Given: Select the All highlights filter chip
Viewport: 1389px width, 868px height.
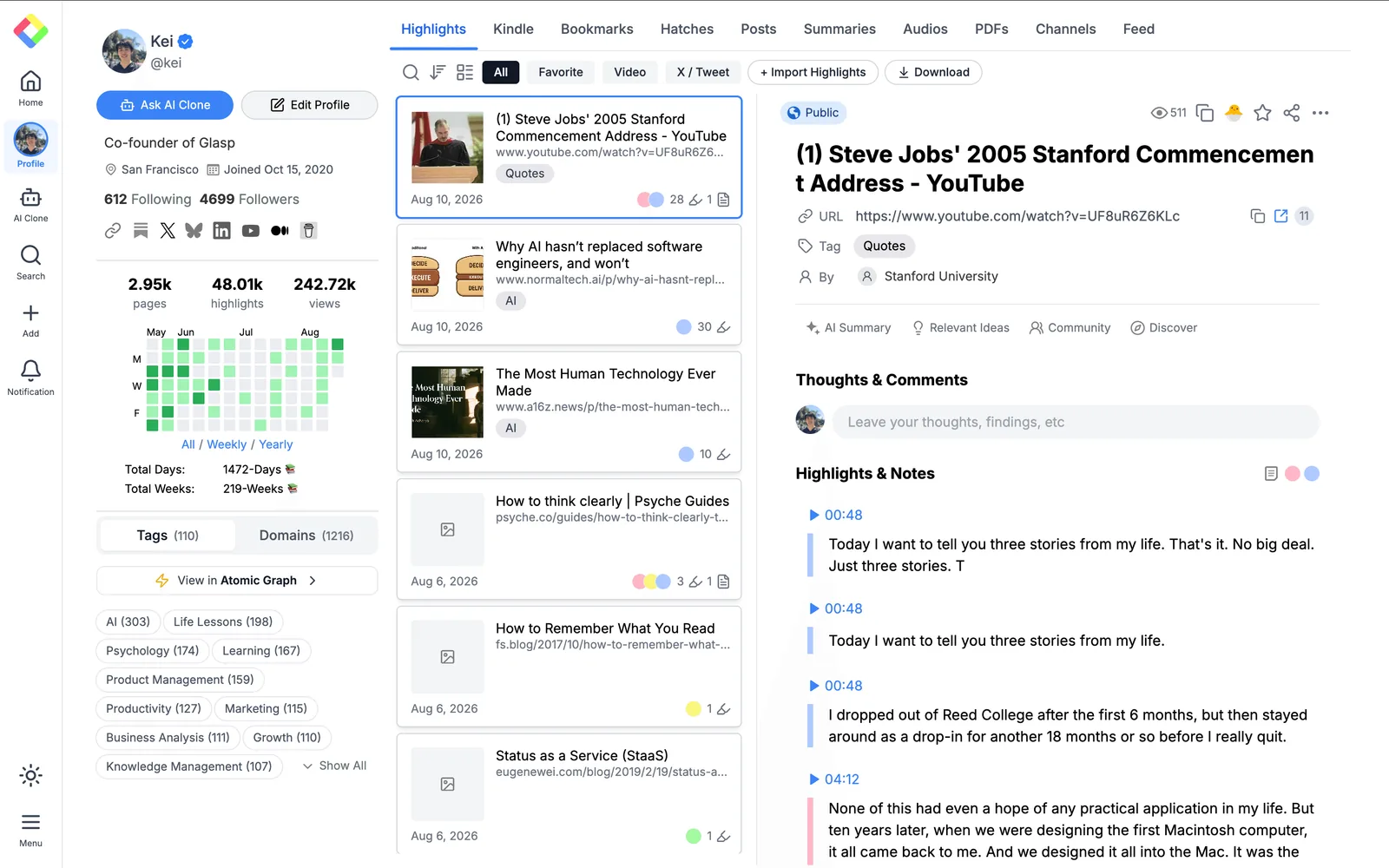Looking at the screenshot, I should pyautogui.click(x=501, y=72).
